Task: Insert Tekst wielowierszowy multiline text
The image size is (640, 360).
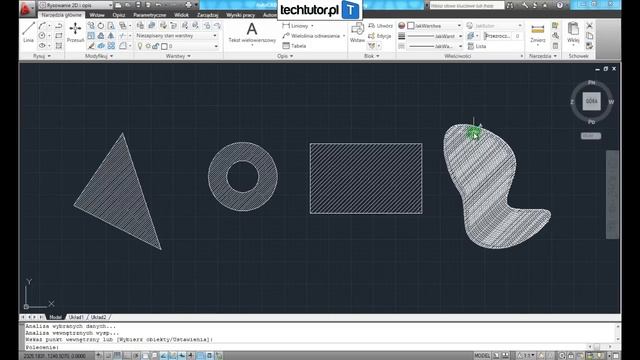Action: coord(252,32)
